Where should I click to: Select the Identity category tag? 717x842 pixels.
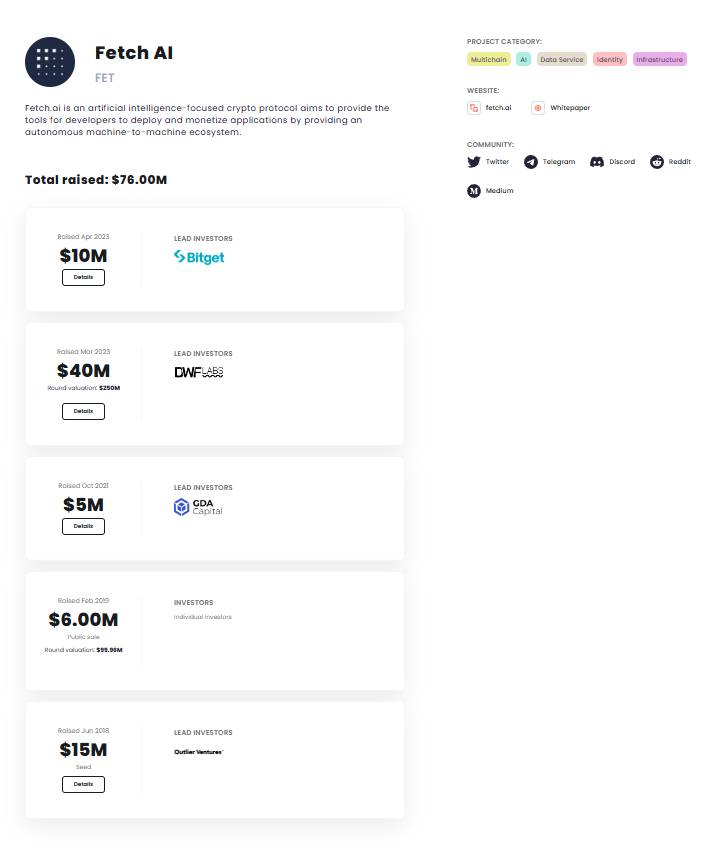click(x=610, y=60)
